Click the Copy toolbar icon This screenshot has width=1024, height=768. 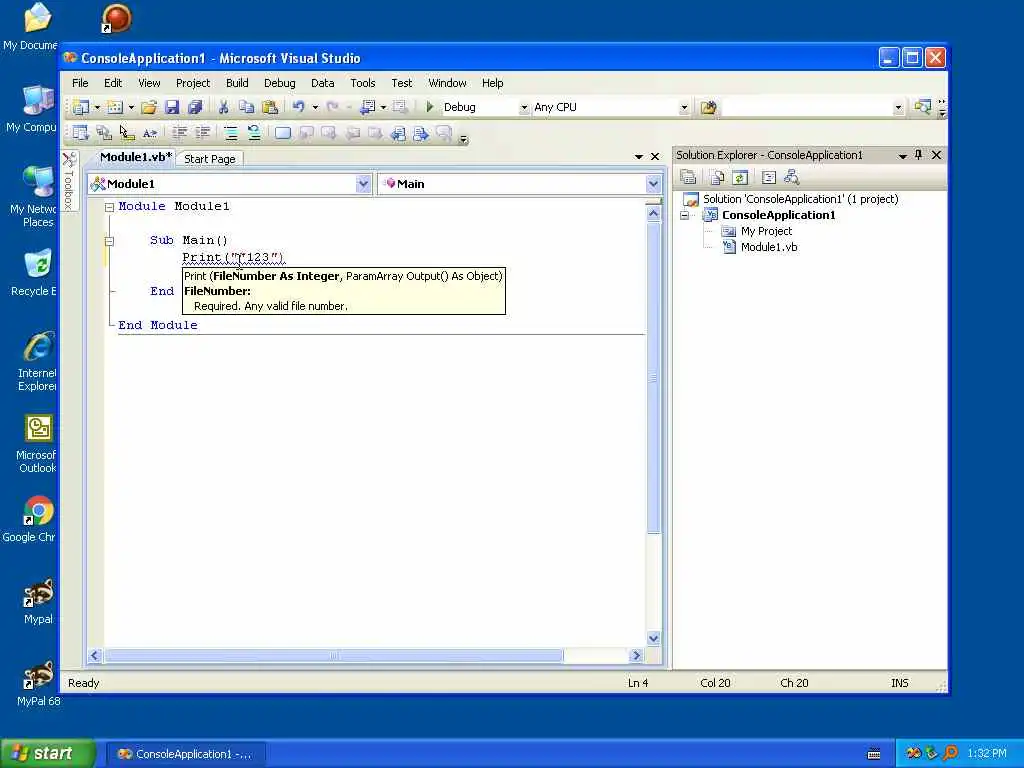click(246, 107)
